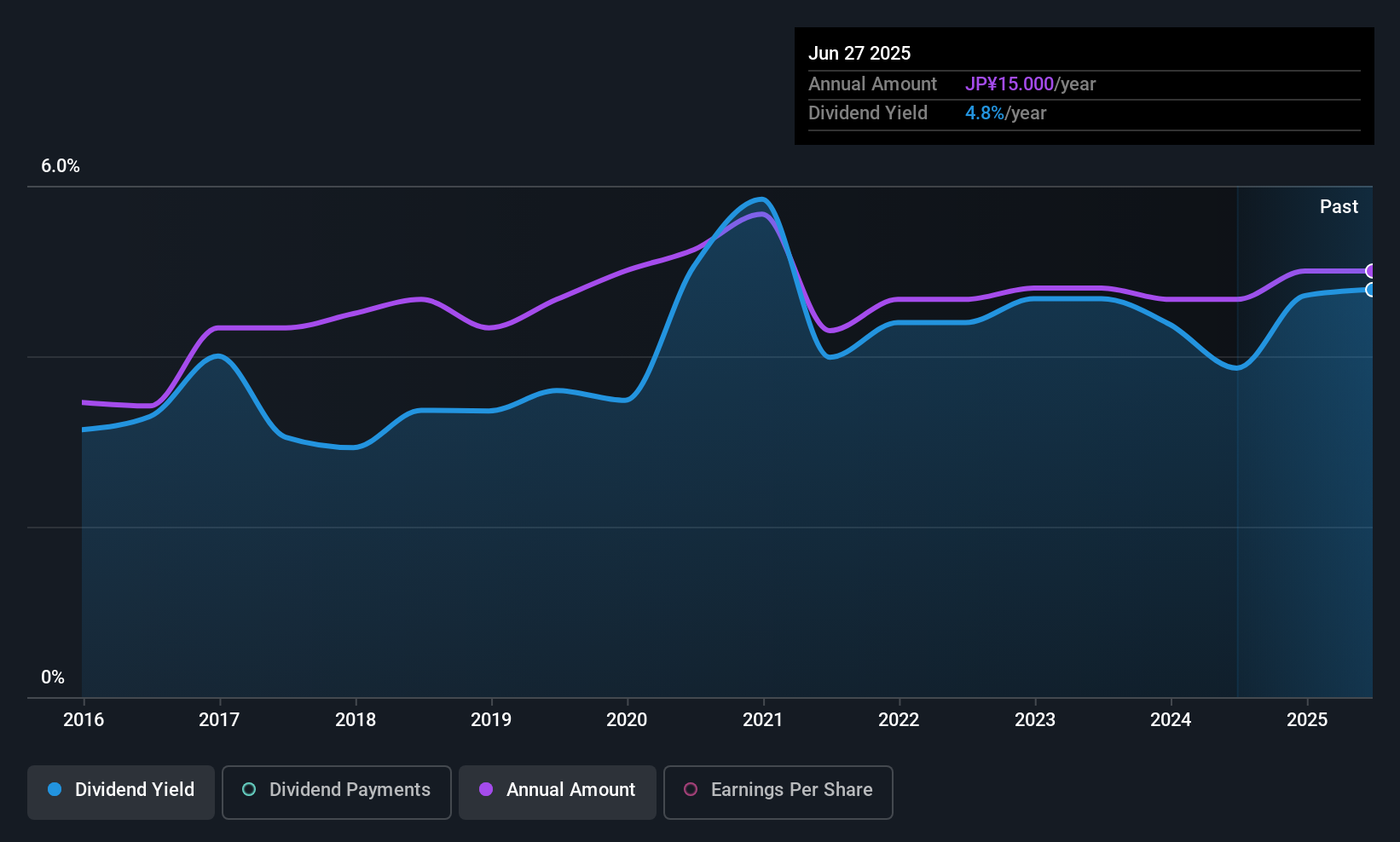Click the 2024 axis label
This screenshot has height=842, width=1400.
coord(1171,719)
